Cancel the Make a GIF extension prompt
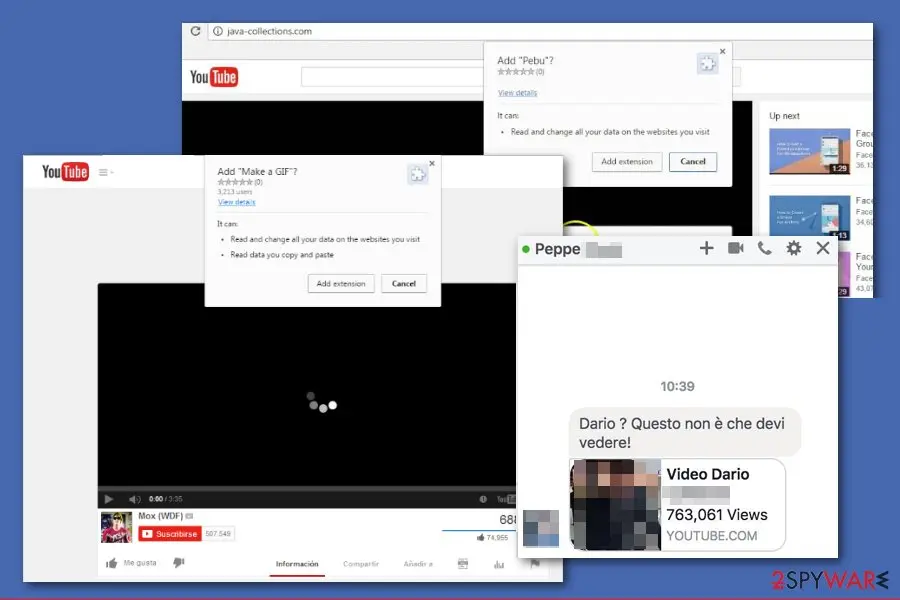 [x=404, y=284]
